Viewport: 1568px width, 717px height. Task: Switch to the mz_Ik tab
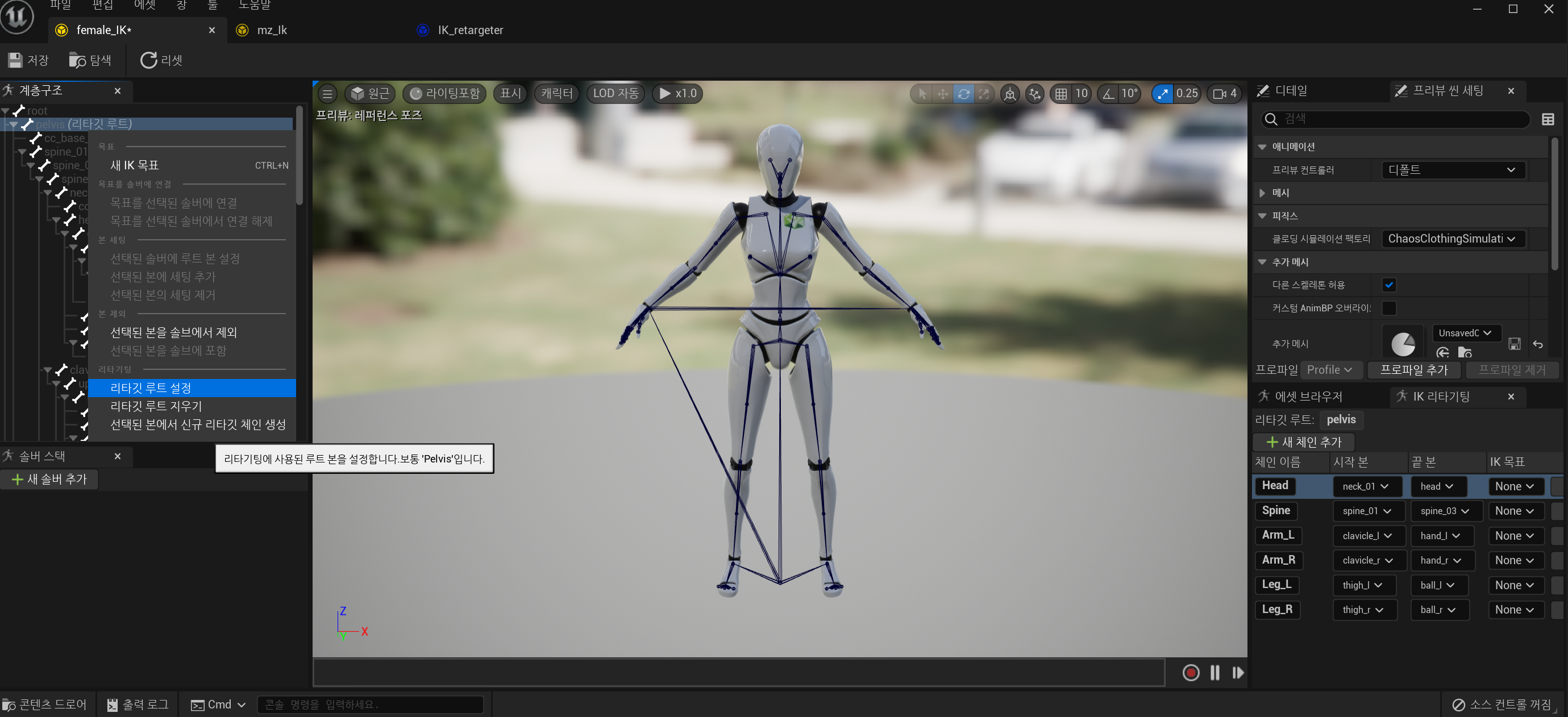pos(272,30)
